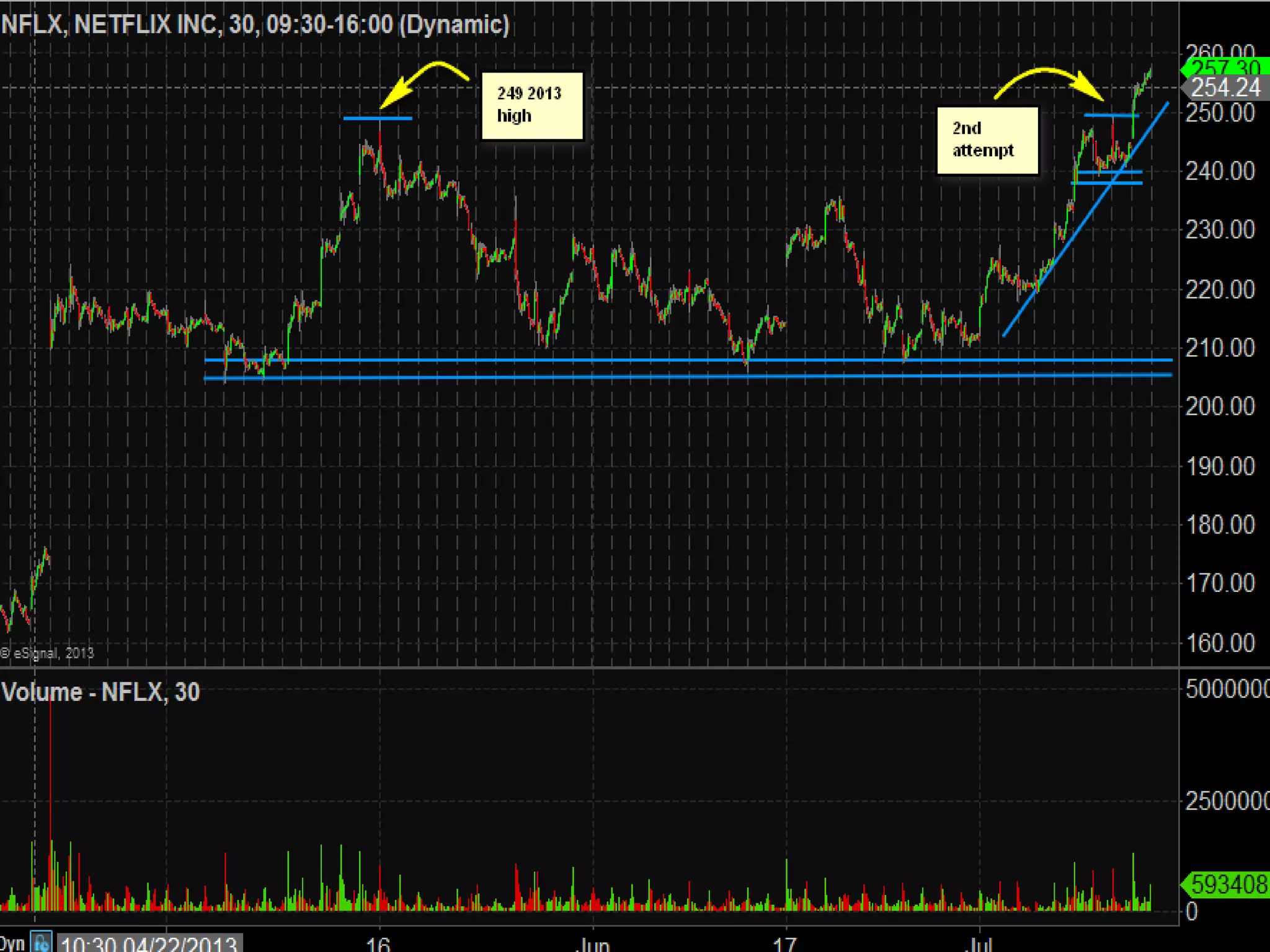Viewport: 1270px width, 952px height.
Task: Select the '2nd attempt' text note
Action: pyautogui.click(x=987, y=140)
